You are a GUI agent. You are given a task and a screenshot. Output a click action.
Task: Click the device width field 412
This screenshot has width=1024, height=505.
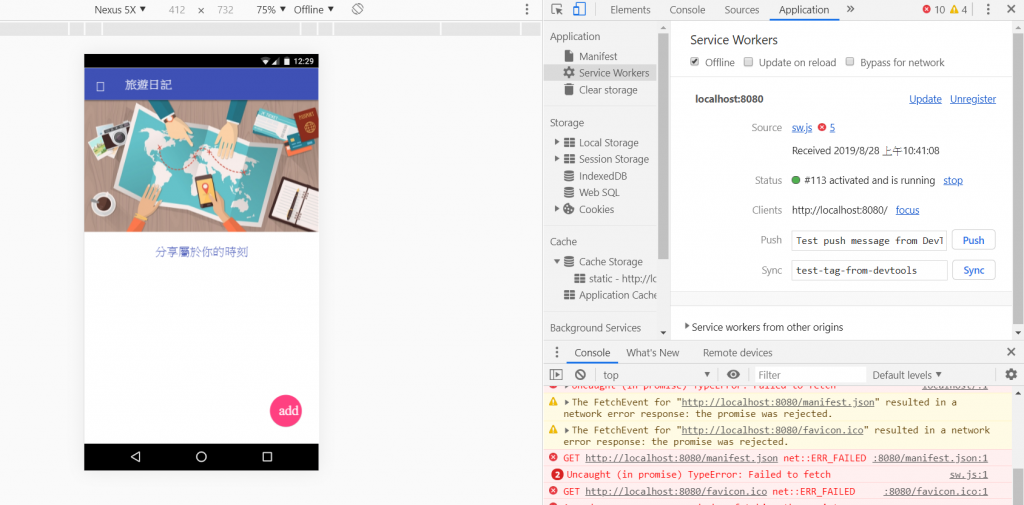pos(176,10)
